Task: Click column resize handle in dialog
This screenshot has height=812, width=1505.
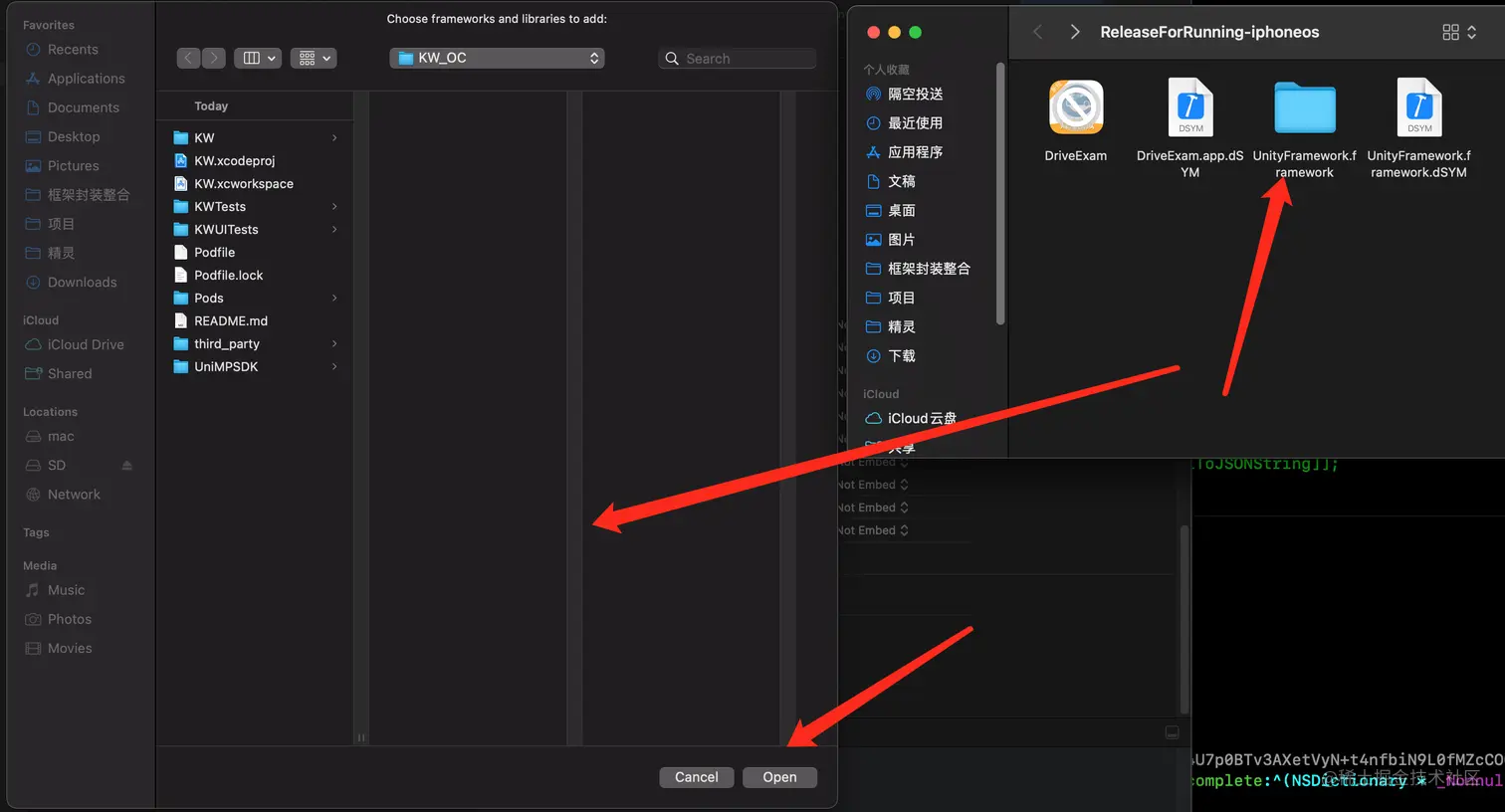Action: 360,737
